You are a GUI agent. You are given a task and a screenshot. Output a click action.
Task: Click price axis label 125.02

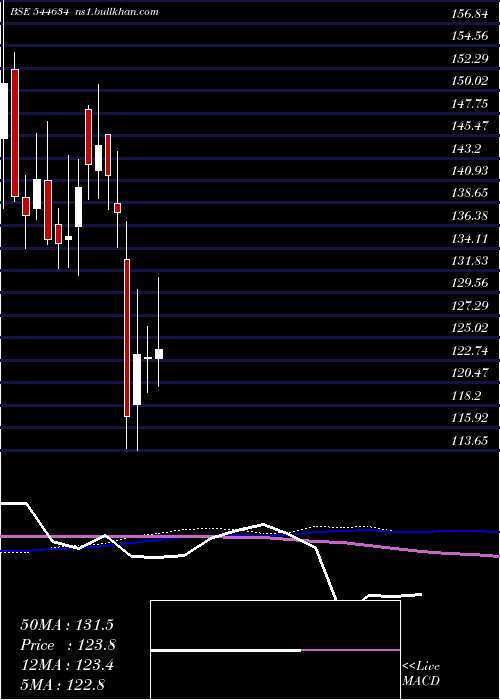coord(470,328)
